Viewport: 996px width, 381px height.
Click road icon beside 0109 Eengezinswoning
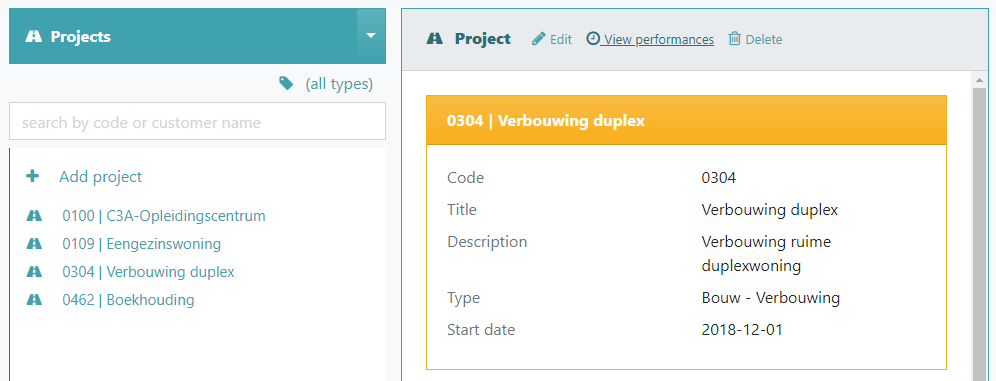(34, 244)
